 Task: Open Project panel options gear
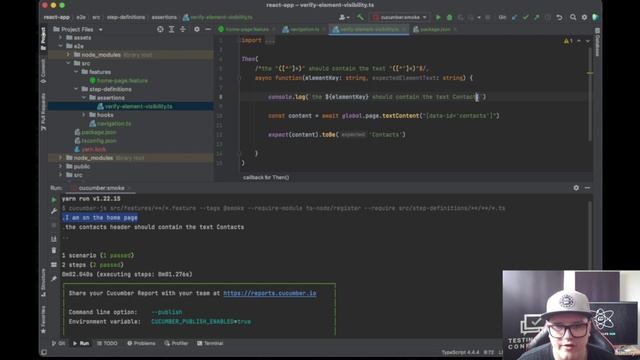pos(197,29)
